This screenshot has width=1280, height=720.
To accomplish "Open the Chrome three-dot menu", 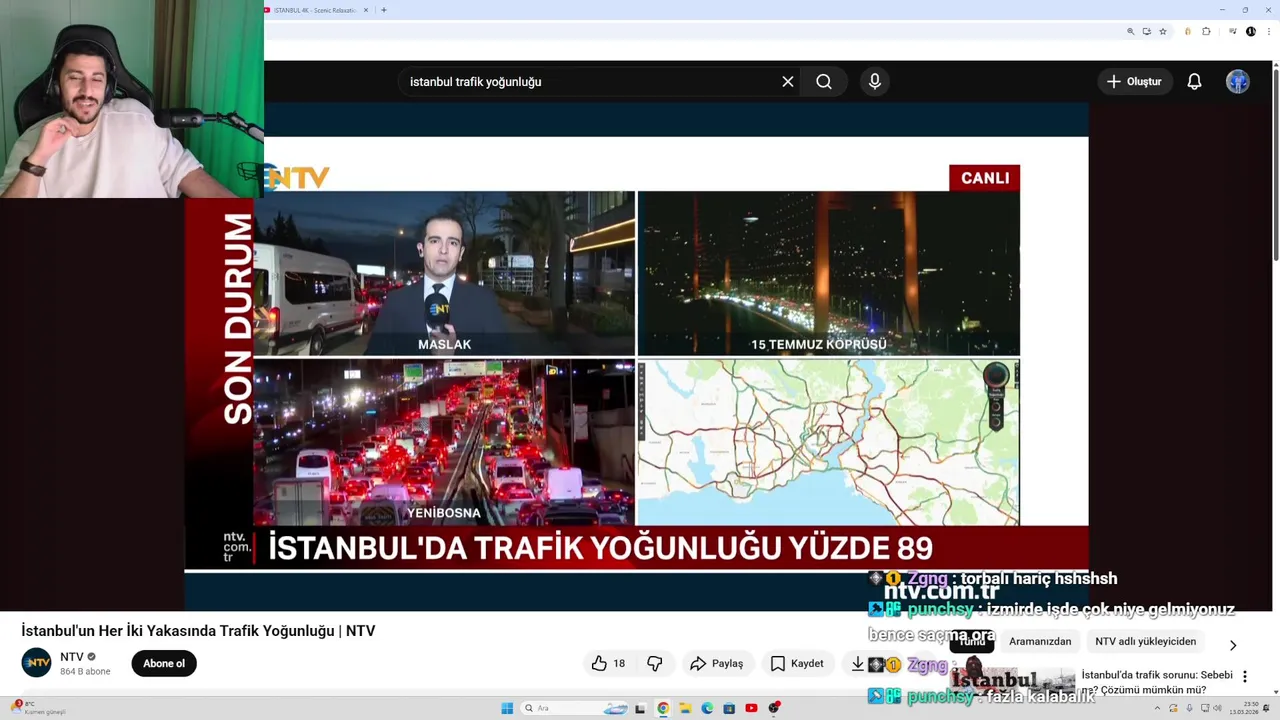I will (1269, 32).
